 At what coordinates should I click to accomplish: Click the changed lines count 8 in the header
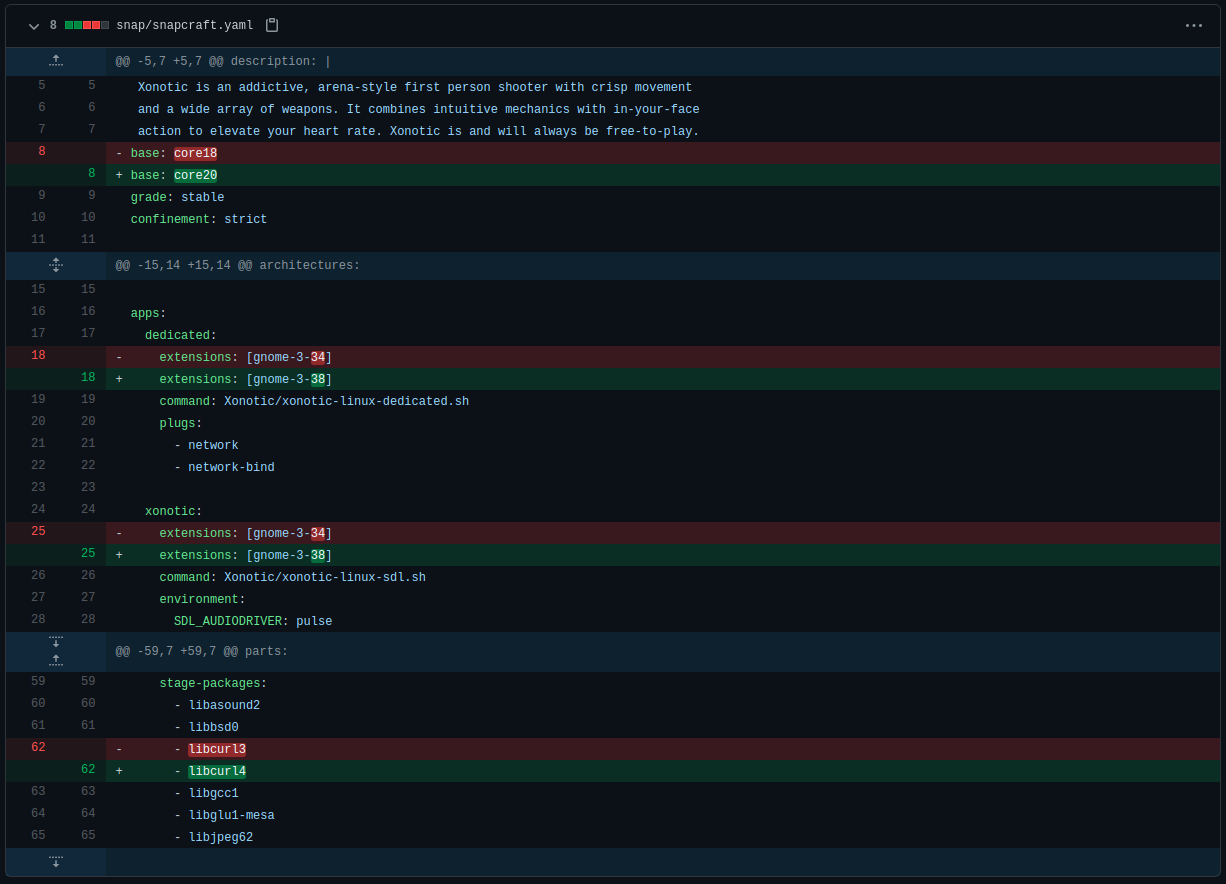[53, 26]
